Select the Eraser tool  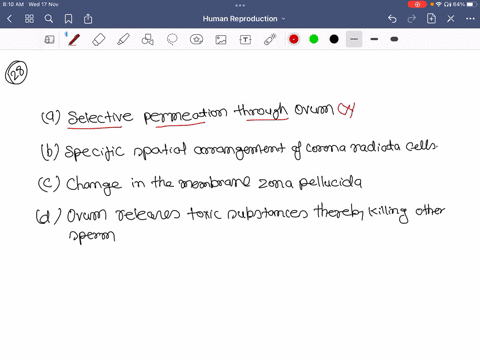(98, 40)
